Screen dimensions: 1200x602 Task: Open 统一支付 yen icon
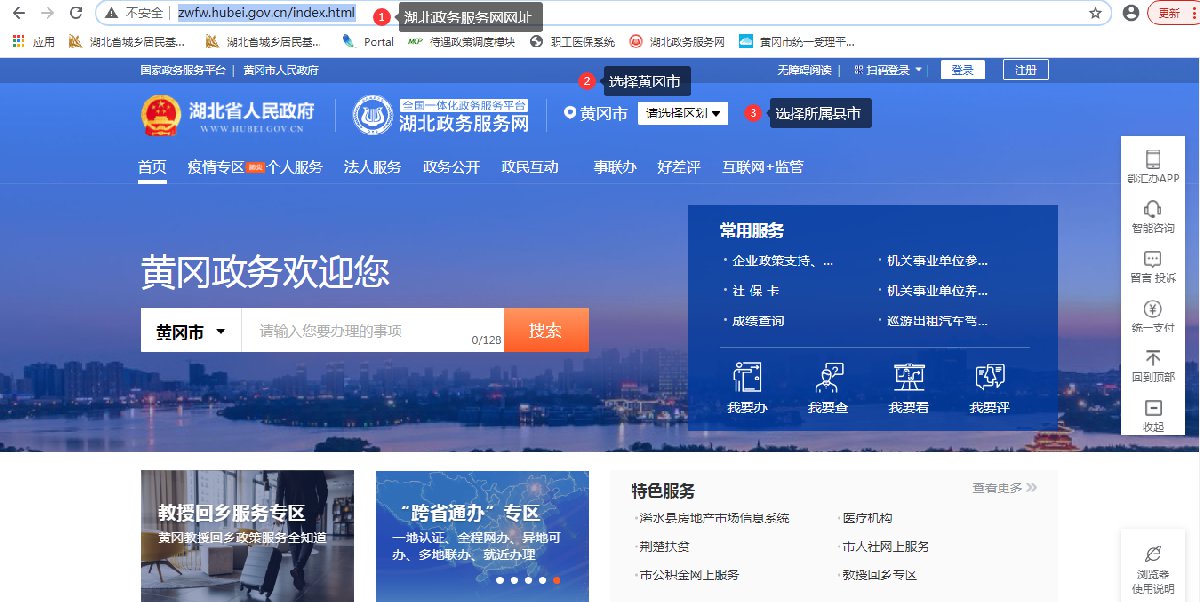click(x=1153, y=309)
